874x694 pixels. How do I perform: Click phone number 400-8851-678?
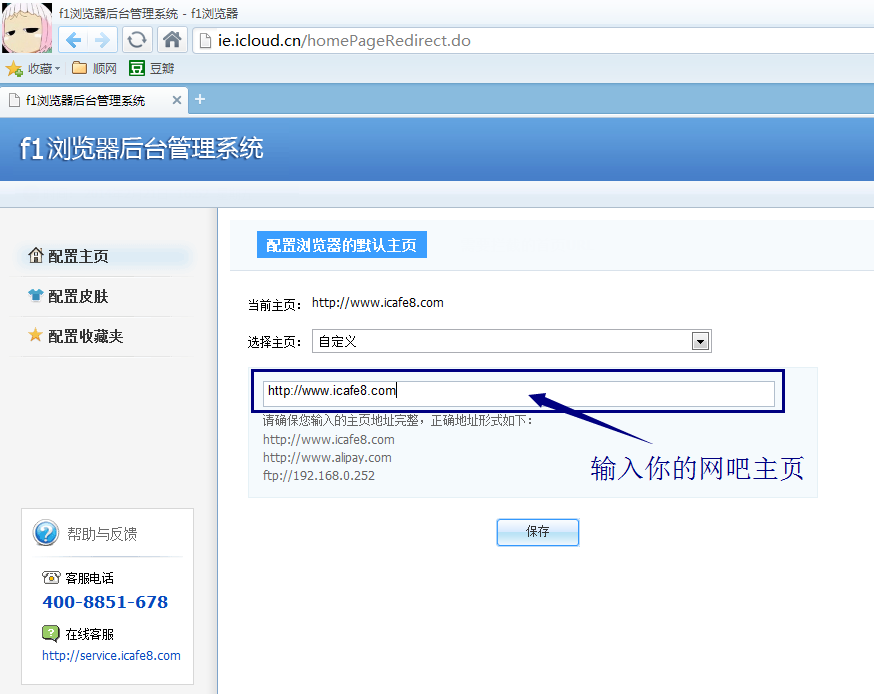point(105,602)
